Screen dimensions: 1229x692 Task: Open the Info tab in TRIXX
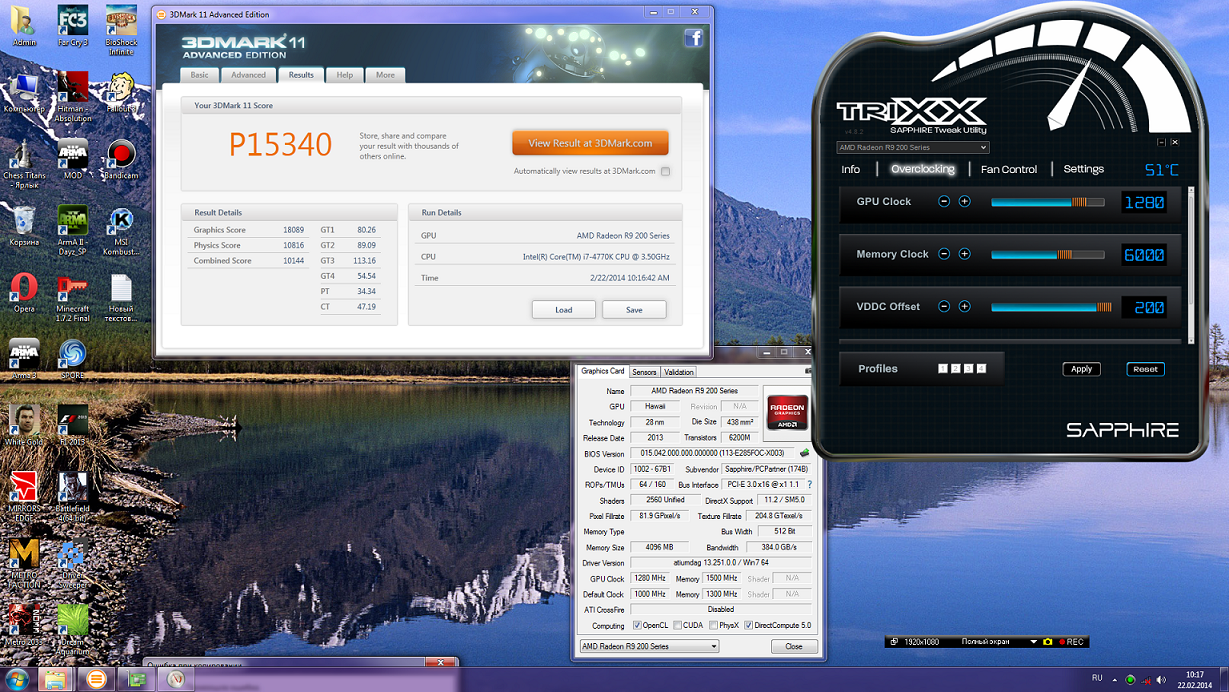[x=851, y=169]
